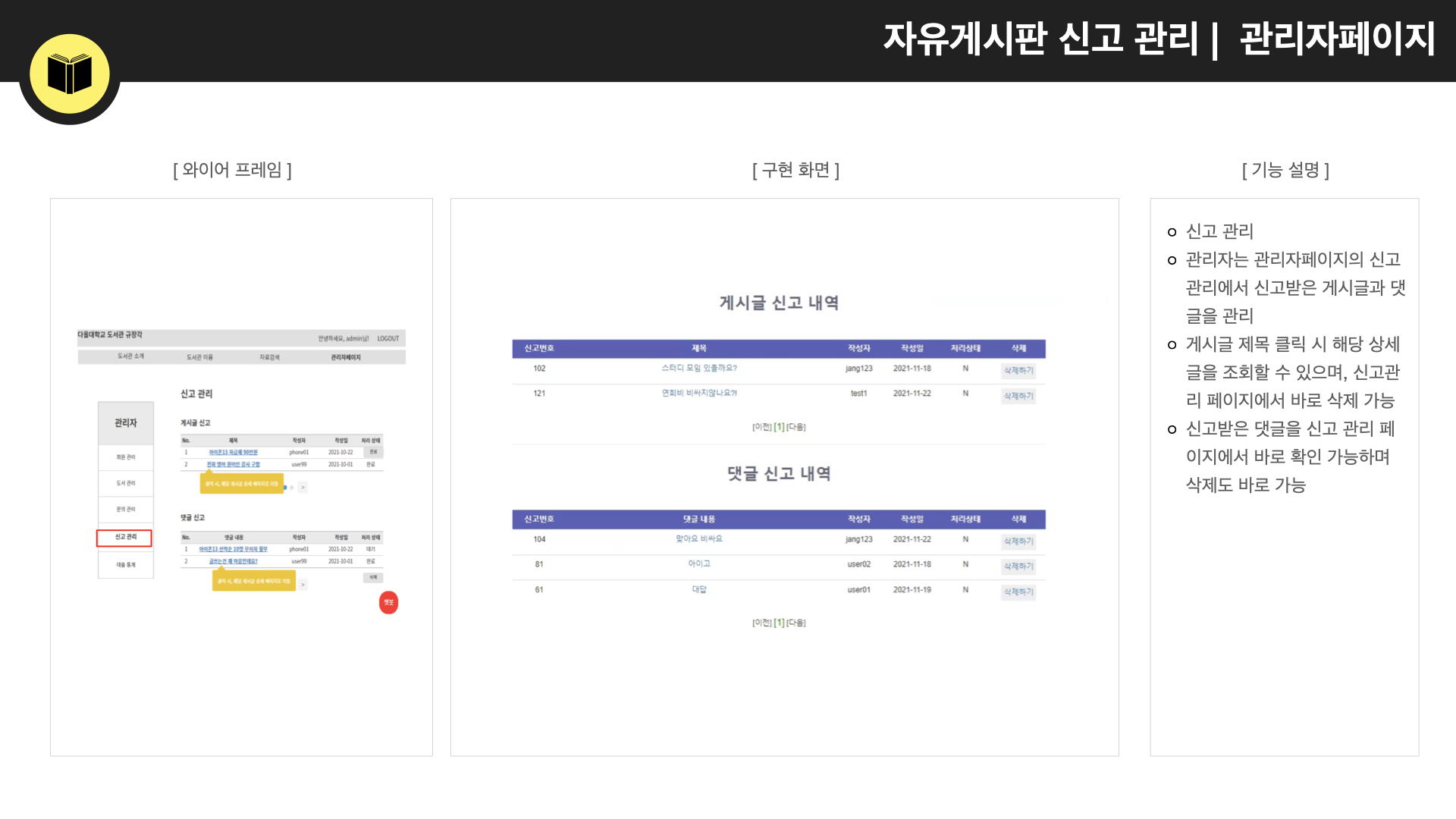Open the post titled 스터디 모임 있을까요?
1456x819 pixels.
tap(698, 369)
